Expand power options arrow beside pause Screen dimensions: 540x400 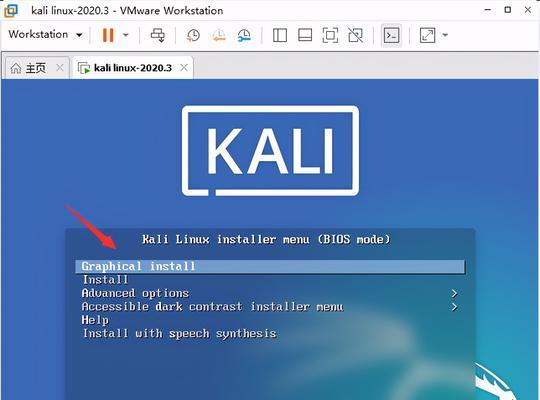126,35
